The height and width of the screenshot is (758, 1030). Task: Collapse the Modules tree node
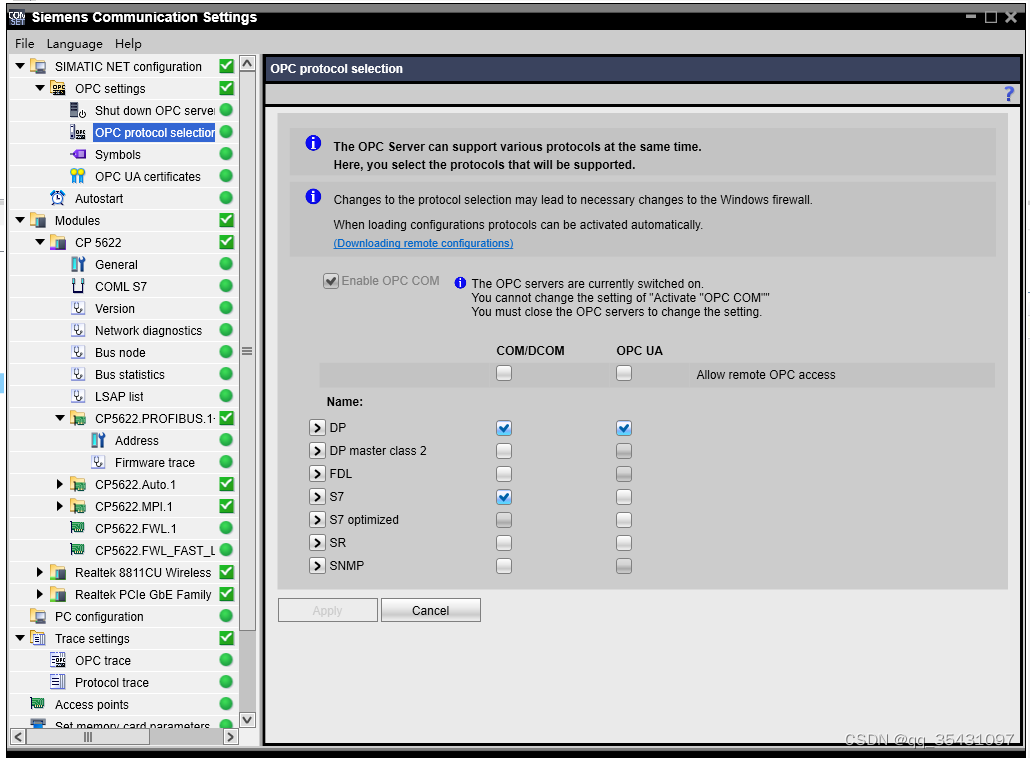tap(20, 220)
